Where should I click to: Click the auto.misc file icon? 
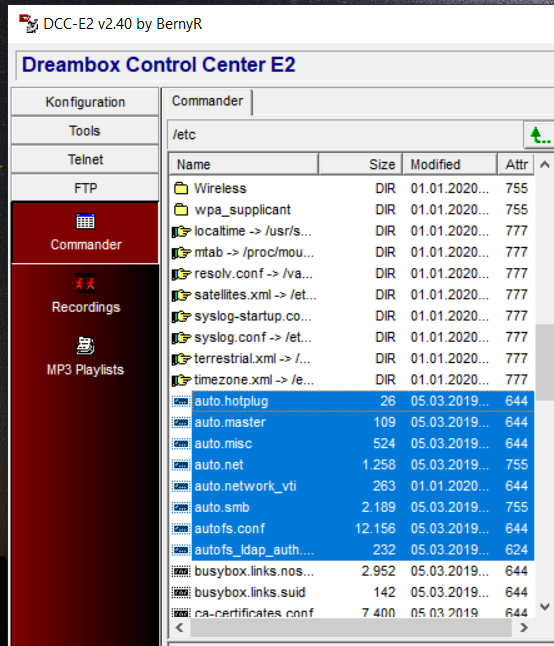(181, 444)
